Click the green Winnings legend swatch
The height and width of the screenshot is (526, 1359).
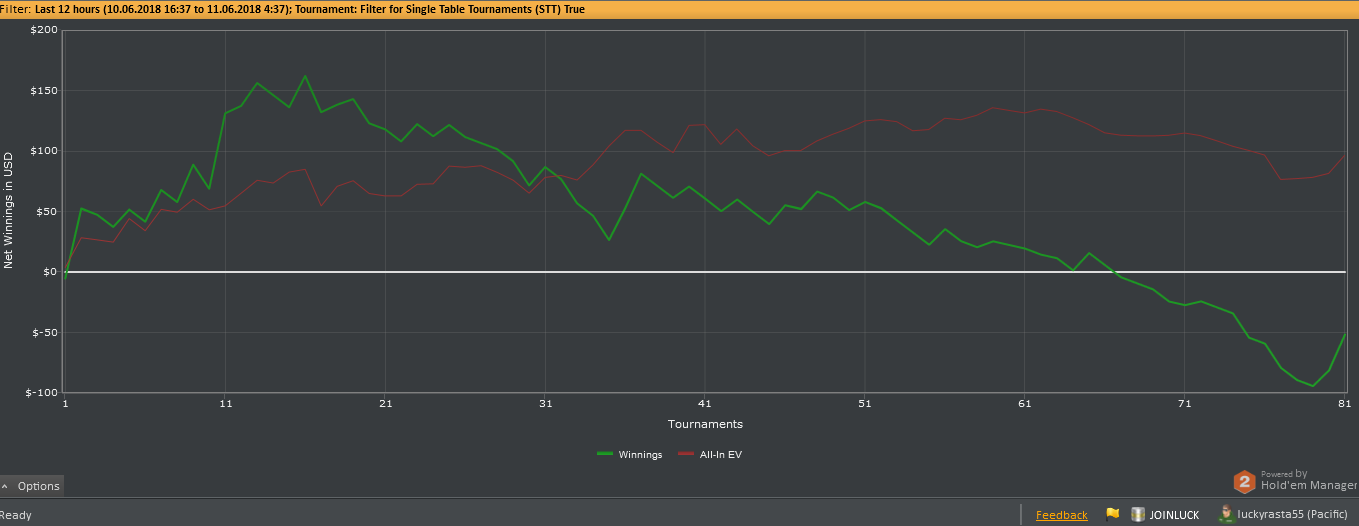[x=604, y=454]
